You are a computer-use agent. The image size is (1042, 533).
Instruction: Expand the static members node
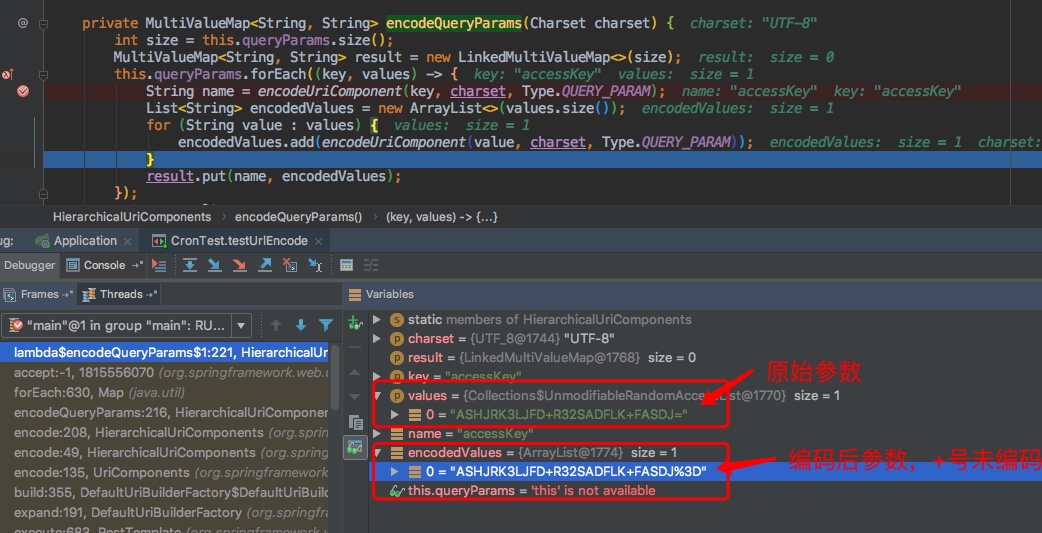point(376,320)
